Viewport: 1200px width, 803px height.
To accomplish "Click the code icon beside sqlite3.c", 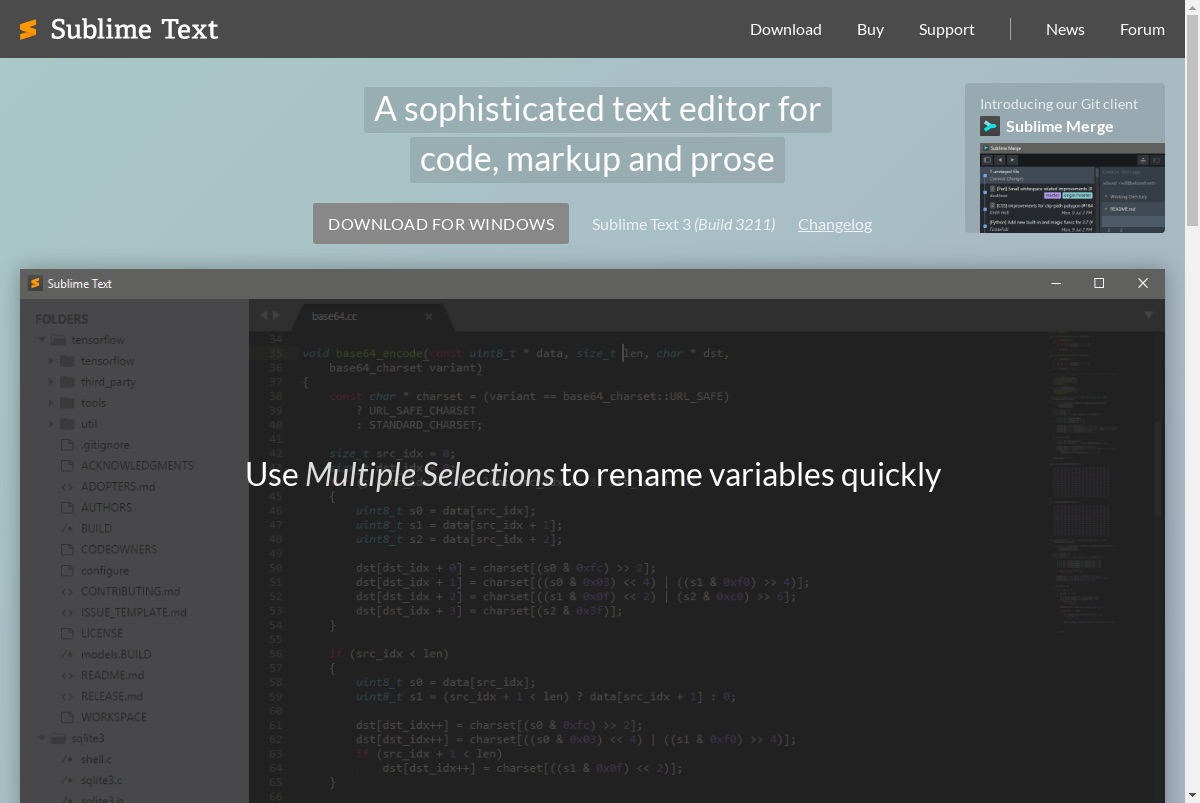I will click(67, 780).
